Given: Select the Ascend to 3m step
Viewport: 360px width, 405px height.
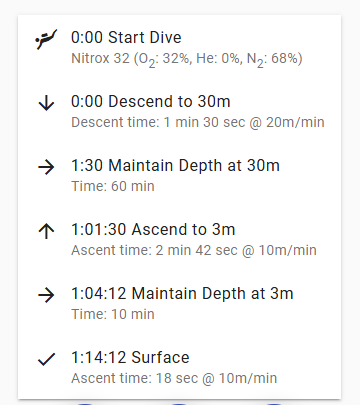Looking at the screenshot, I should (179, 239).
